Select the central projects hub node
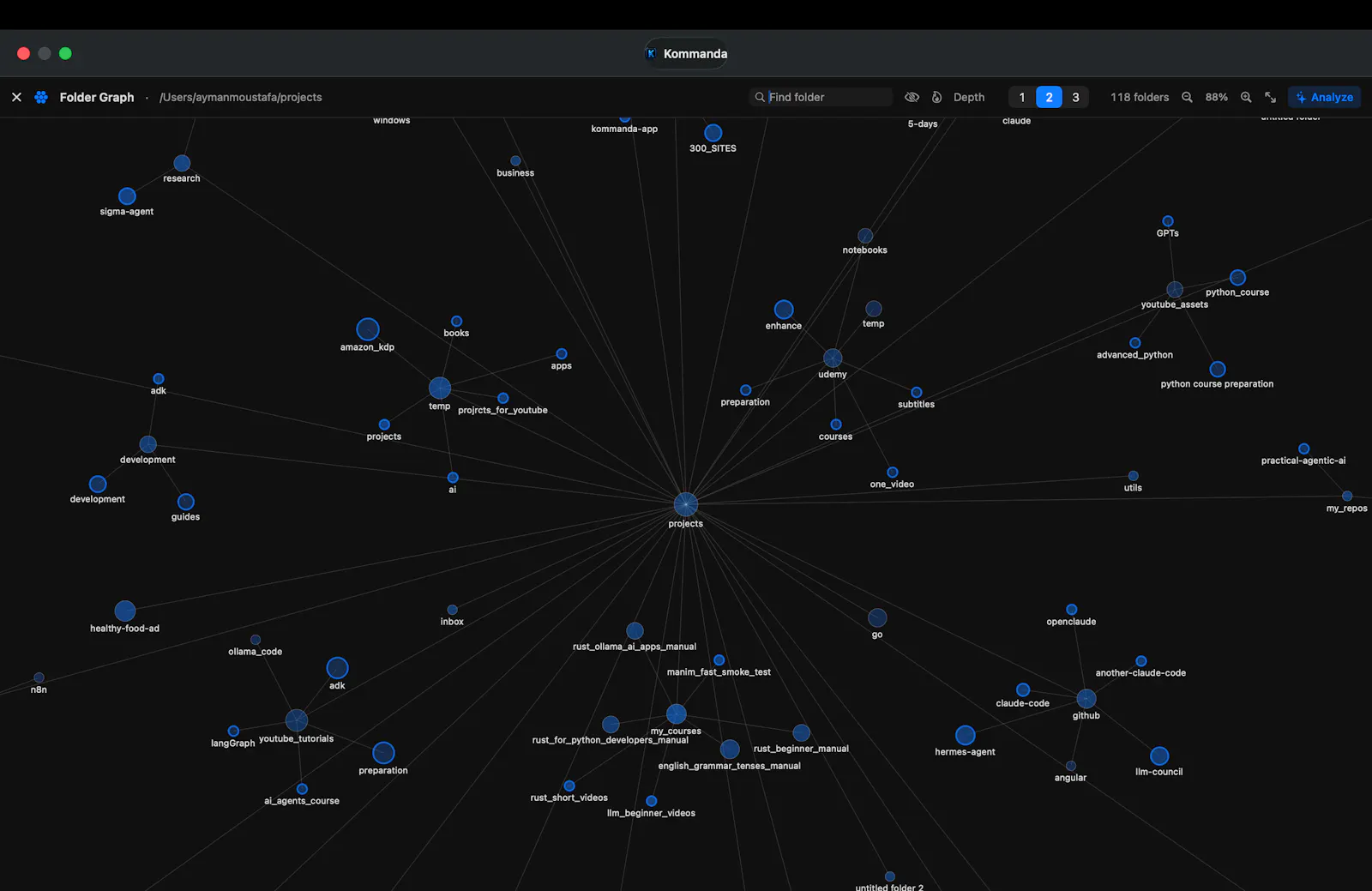 [685, 504]
